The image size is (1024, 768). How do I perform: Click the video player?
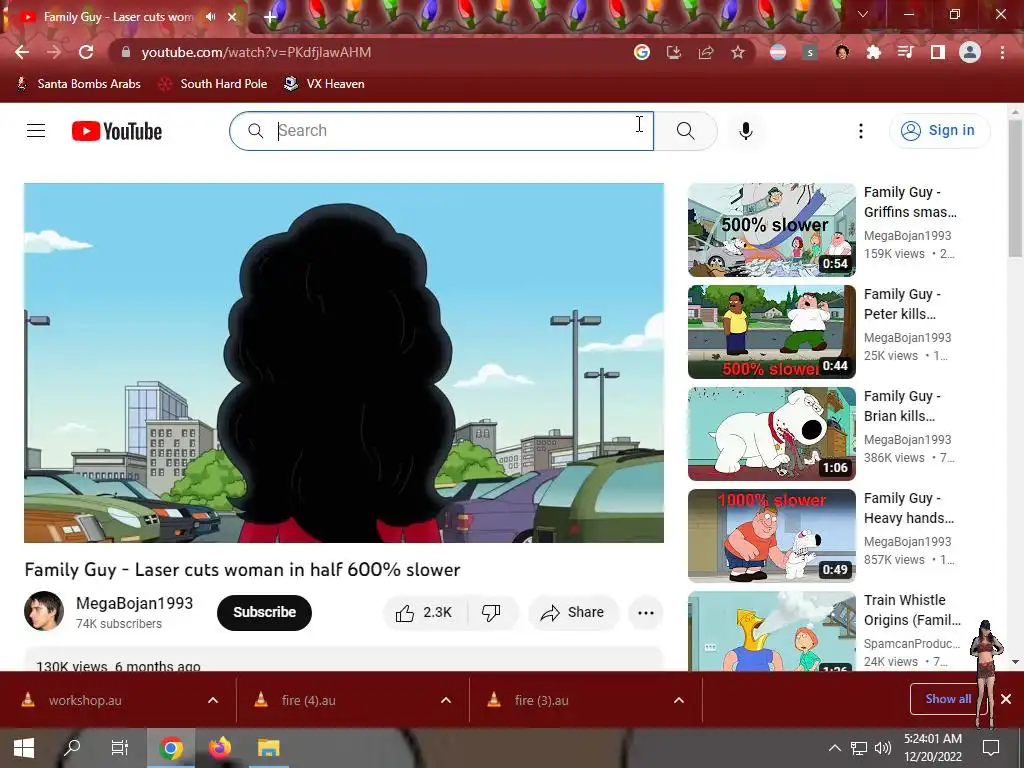344,363
